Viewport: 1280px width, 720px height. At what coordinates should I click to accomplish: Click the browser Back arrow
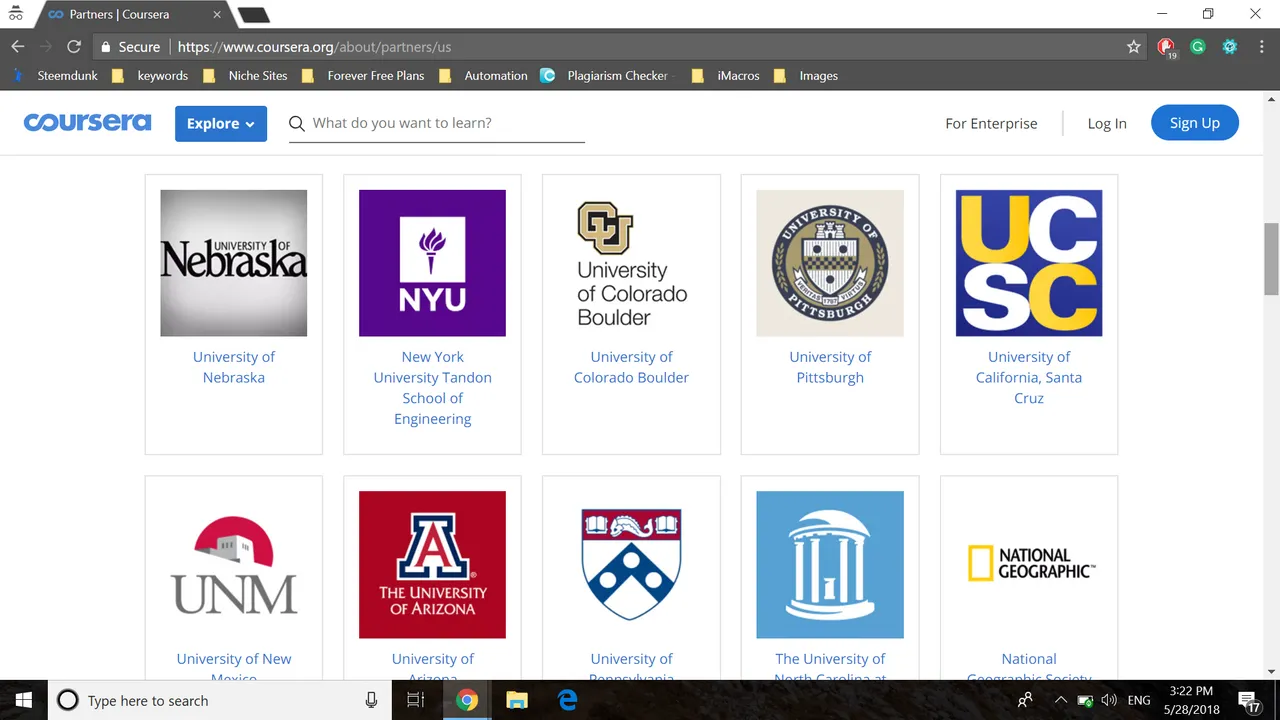click(x=18, y=47)
